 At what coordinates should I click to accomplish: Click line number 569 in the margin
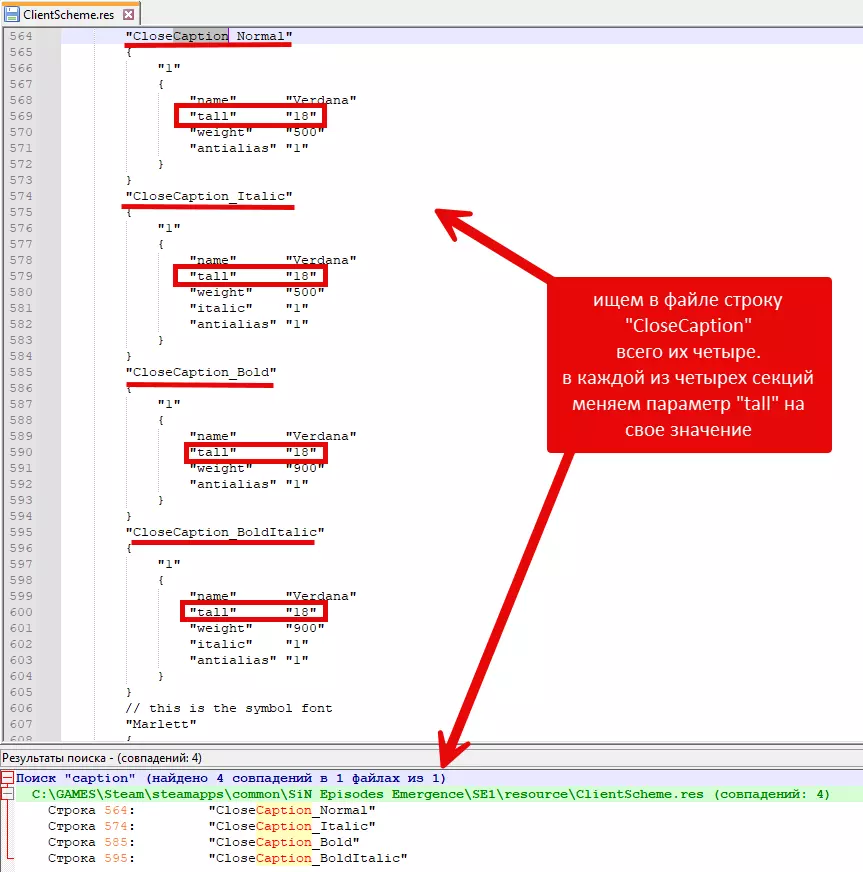pyautogui.click(x=21, y=116)
